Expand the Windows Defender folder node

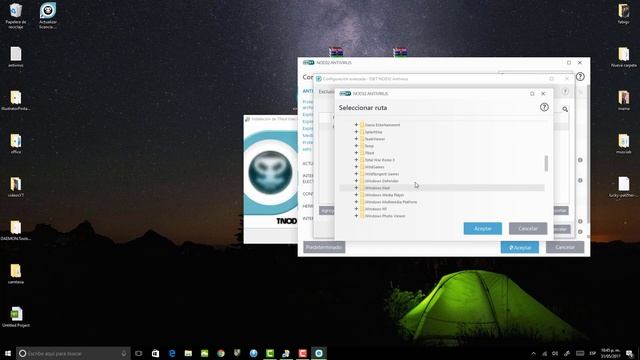pyautogui.click(x=356, y=181)
